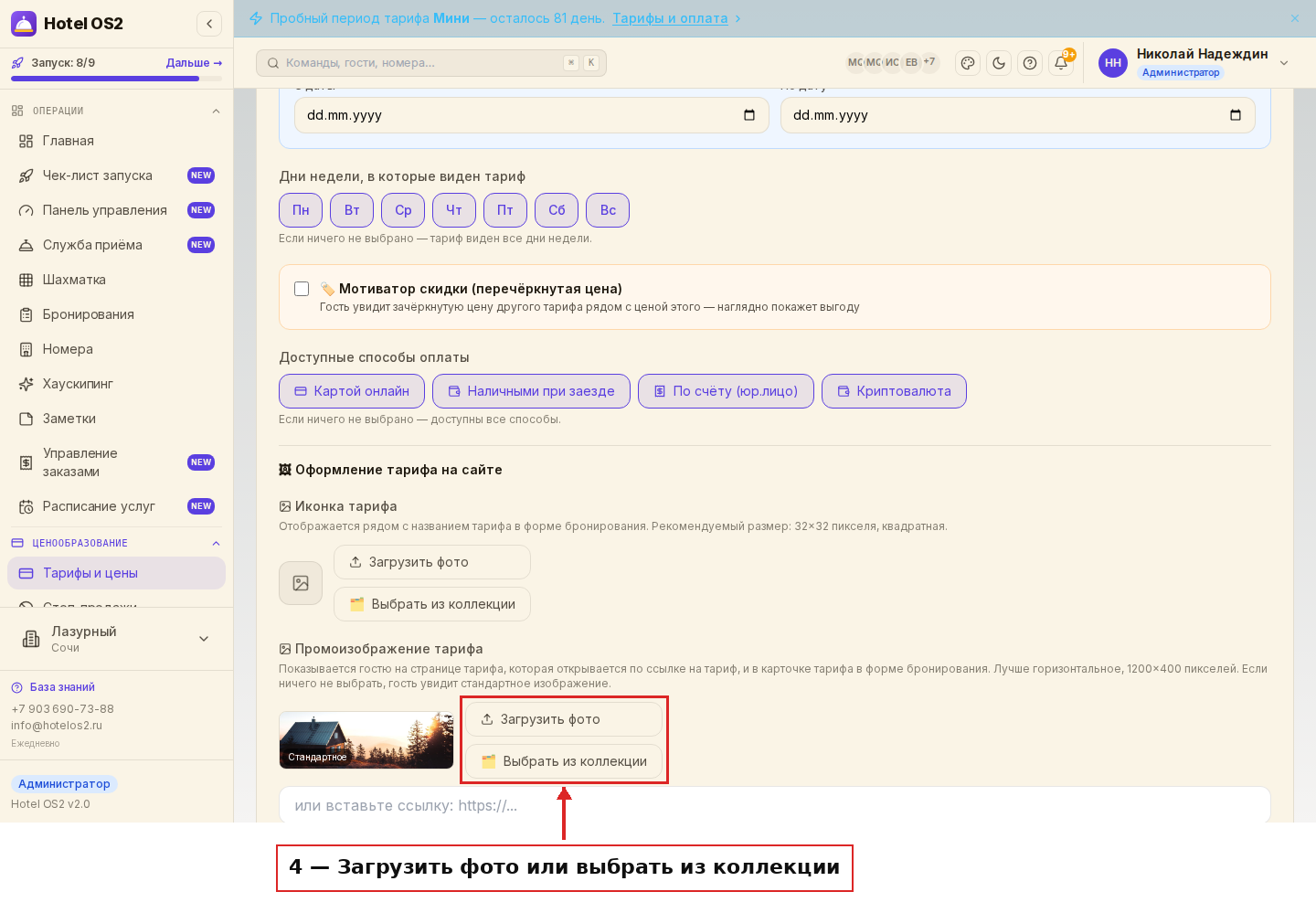
Task: Toggle Криптовалюта payment option
Action: point(894,391)
